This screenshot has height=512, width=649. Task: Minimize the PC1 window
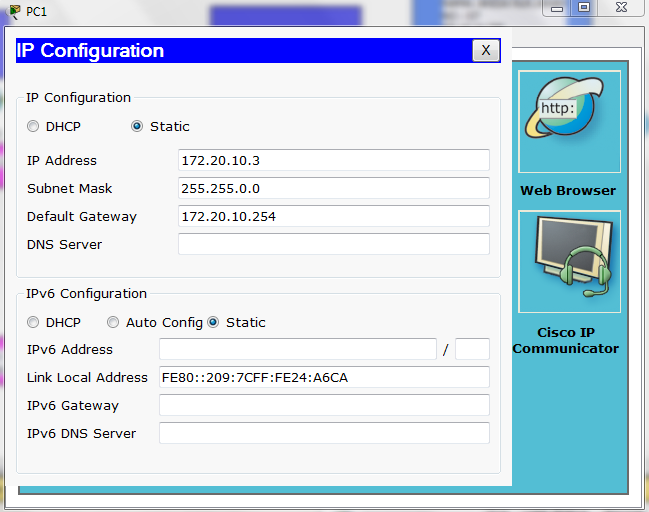click(x=557, y=8)
